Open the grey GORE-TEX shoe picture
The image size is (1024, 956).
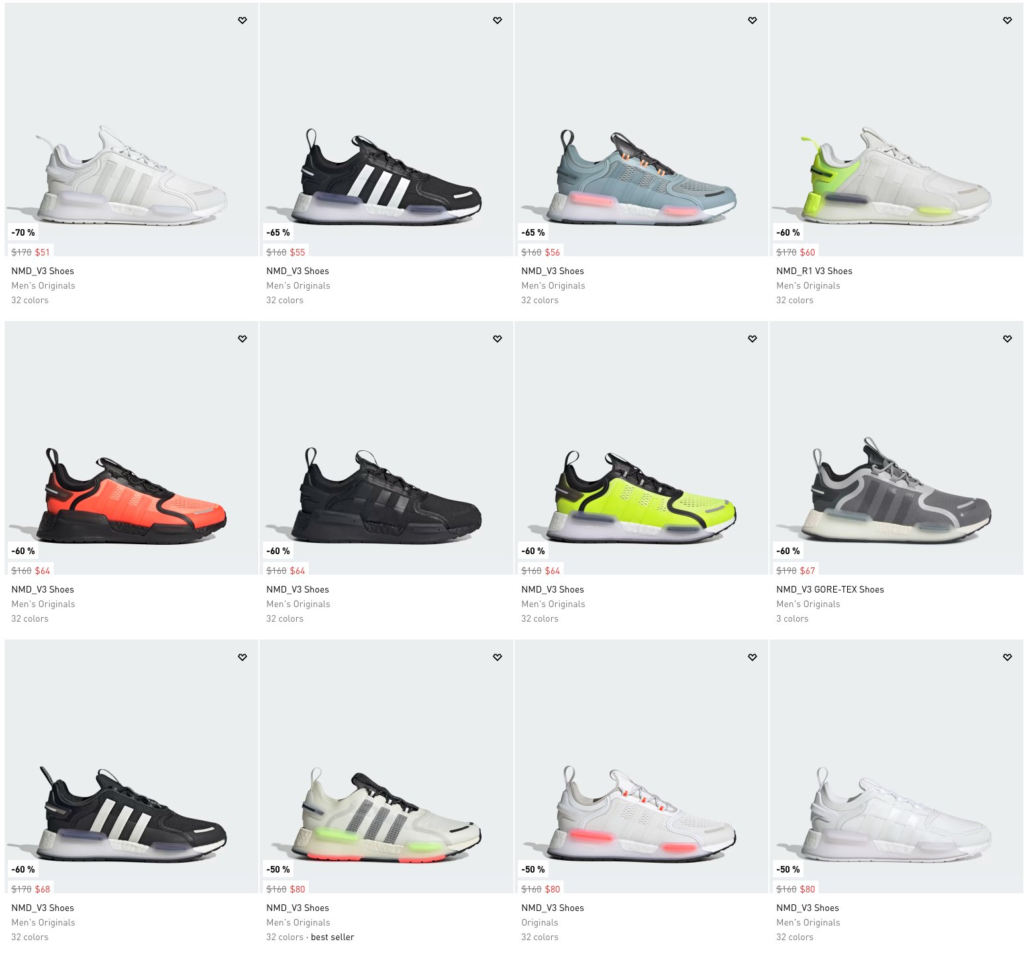896,447
